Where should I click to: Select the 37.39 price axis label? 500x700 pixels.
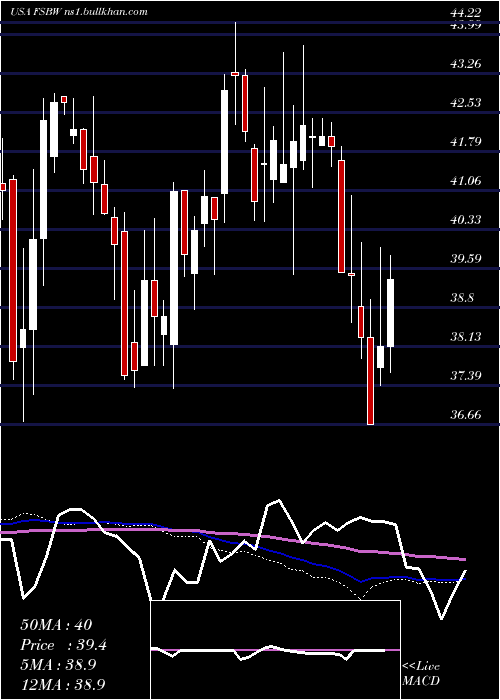466,375
